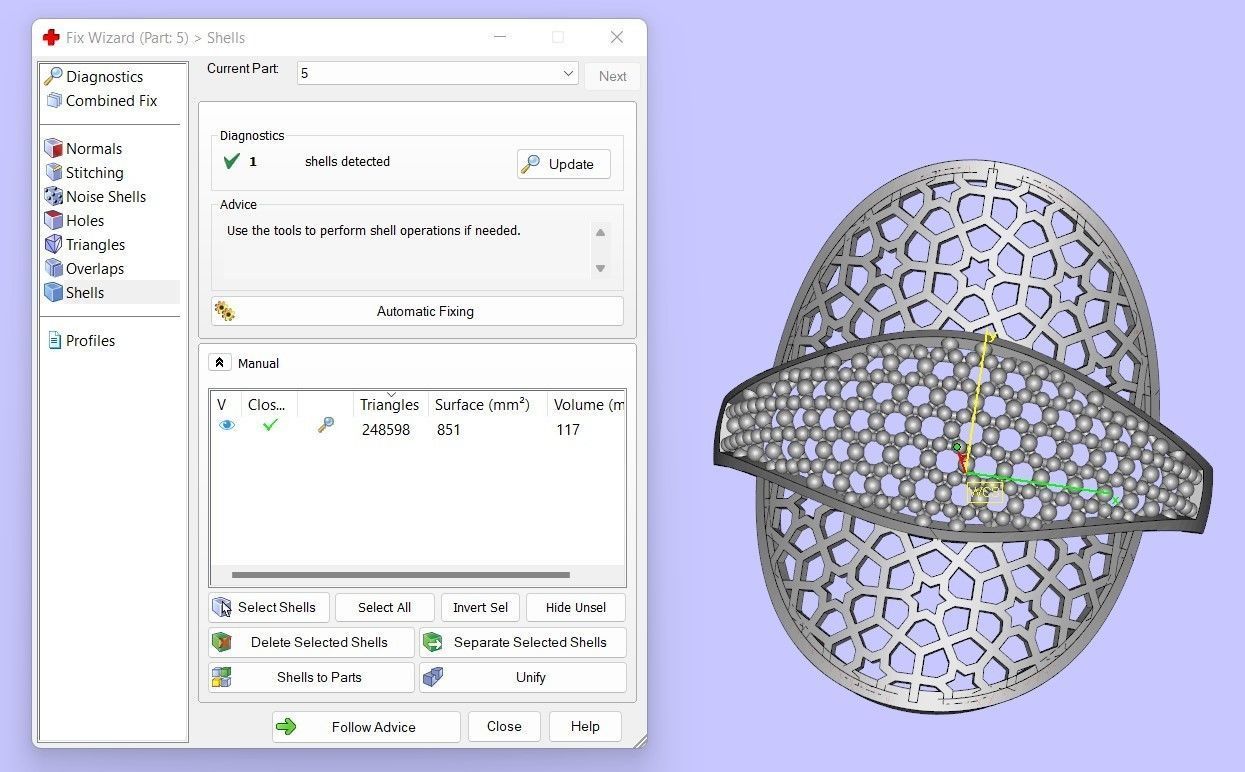Update the shell diagnostics

[563, 164]
